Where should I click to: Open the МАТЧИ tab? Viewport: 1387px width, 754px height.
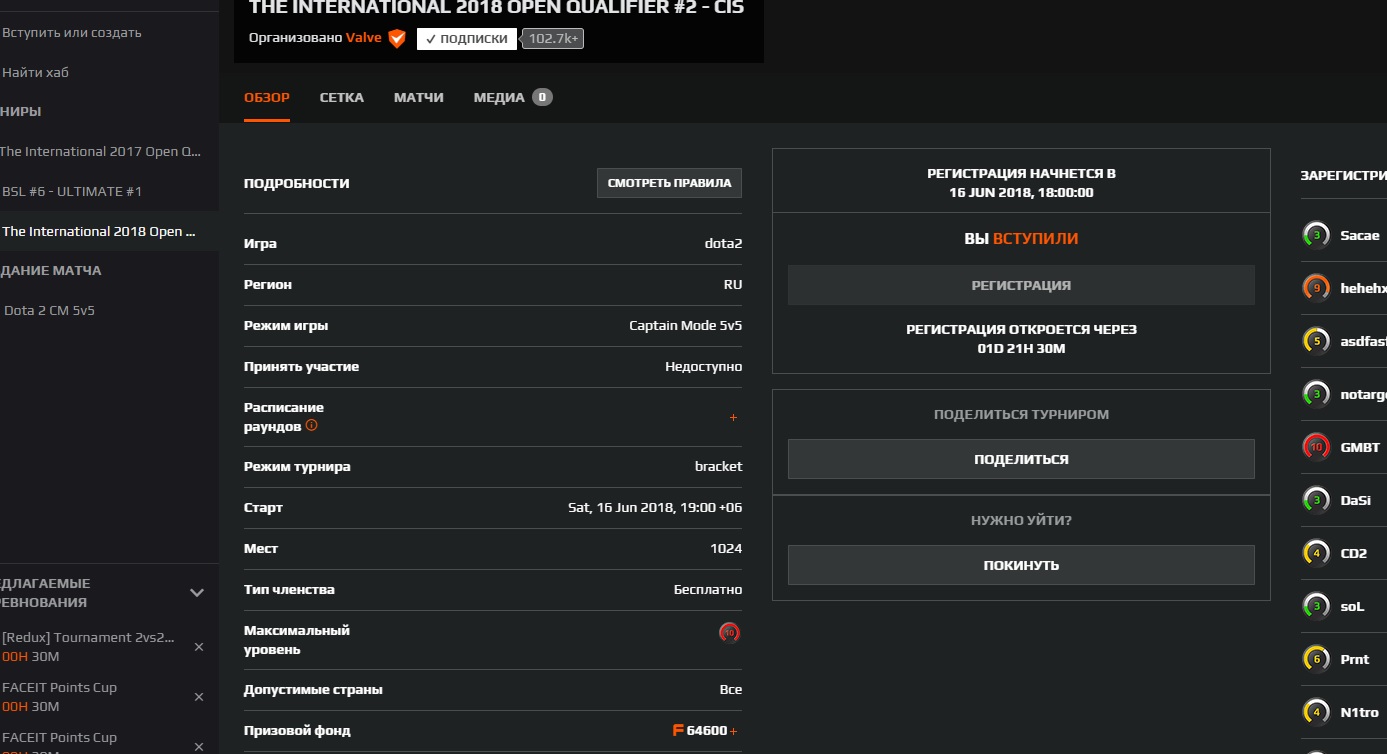[x=419, y=98]
